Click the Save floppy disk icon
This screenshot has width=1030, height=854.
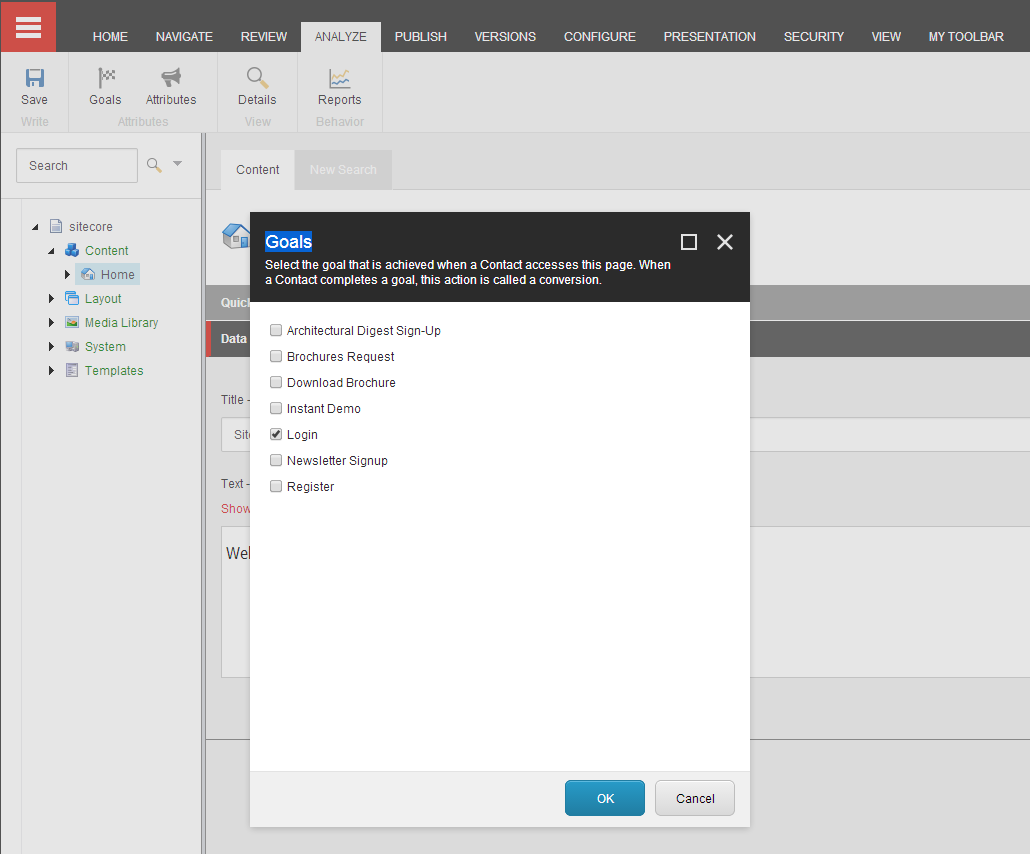pos(34,78)
